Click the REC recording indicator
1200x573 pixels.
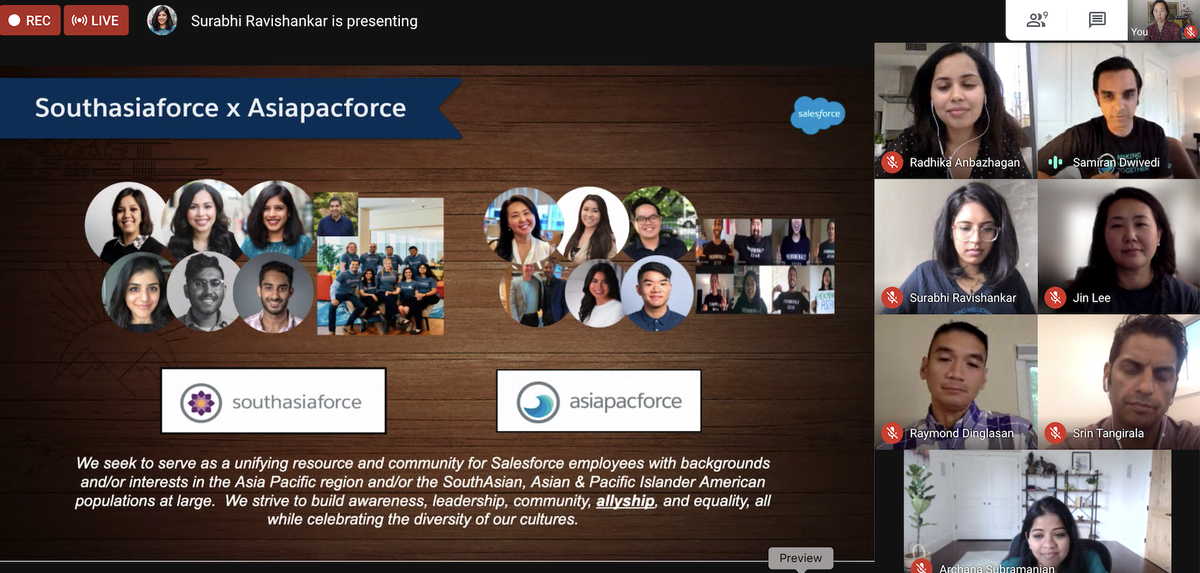(29, 20)
